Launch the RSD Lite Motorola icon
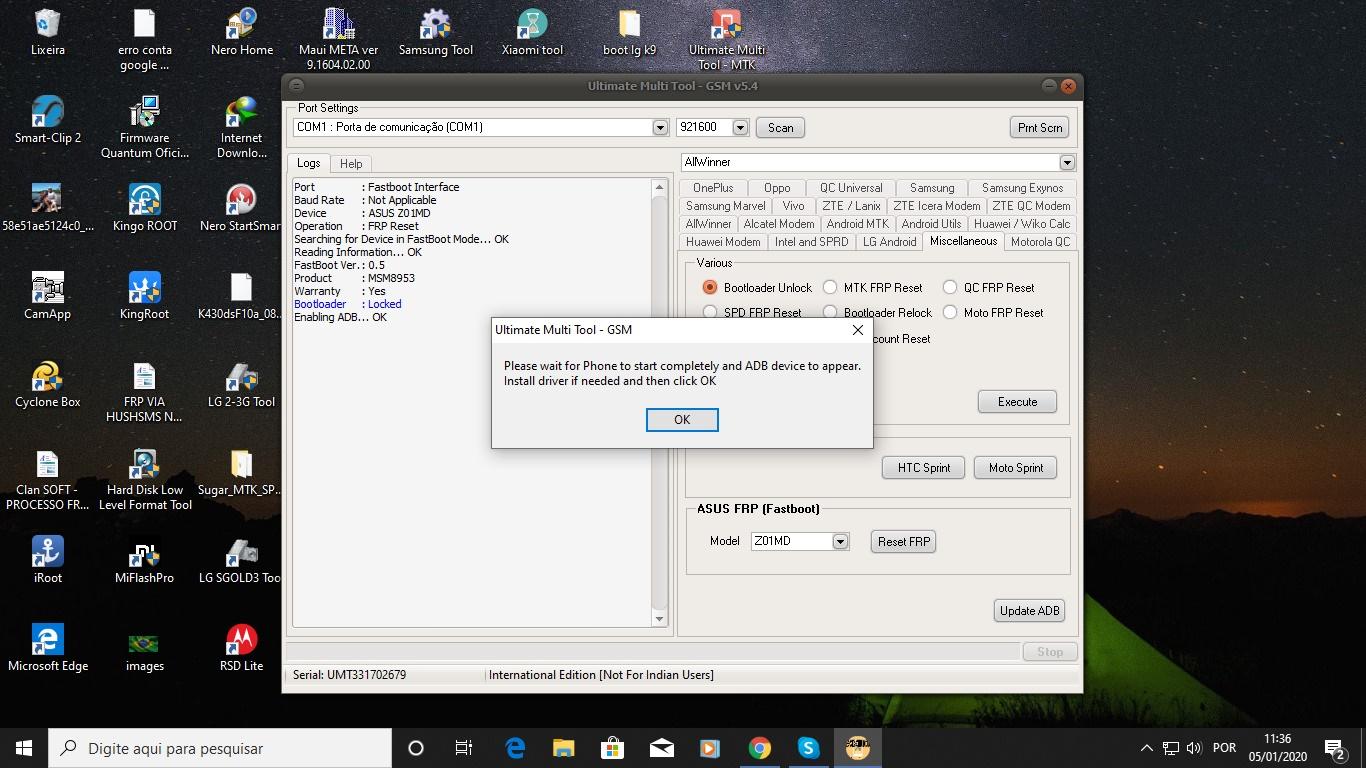The width and height of the screenshot is (1366, 768). 241,648
